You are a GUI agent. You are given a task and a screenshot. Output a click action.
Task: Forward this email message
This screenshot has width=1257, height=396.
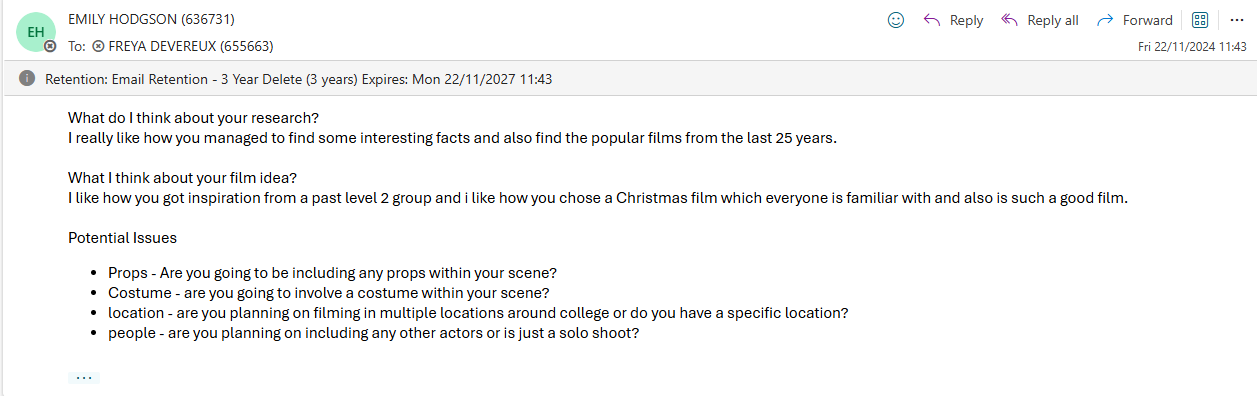coord(1134,20)
